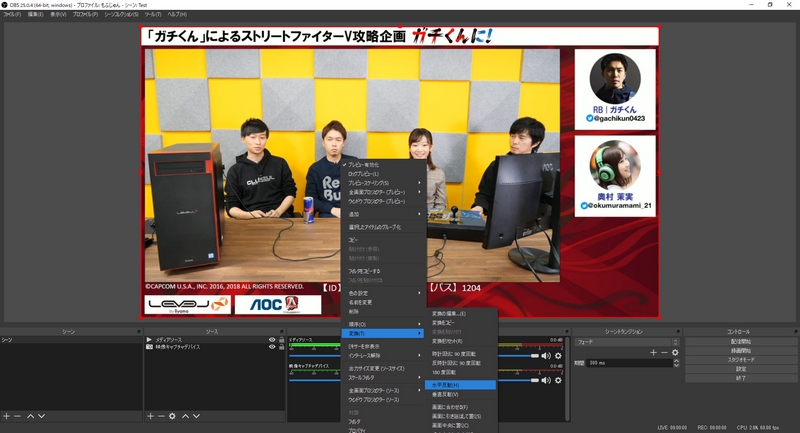Select 水平反転(H) in transform submenu
This screenshot has height=433, width=800.
[460, 385]
